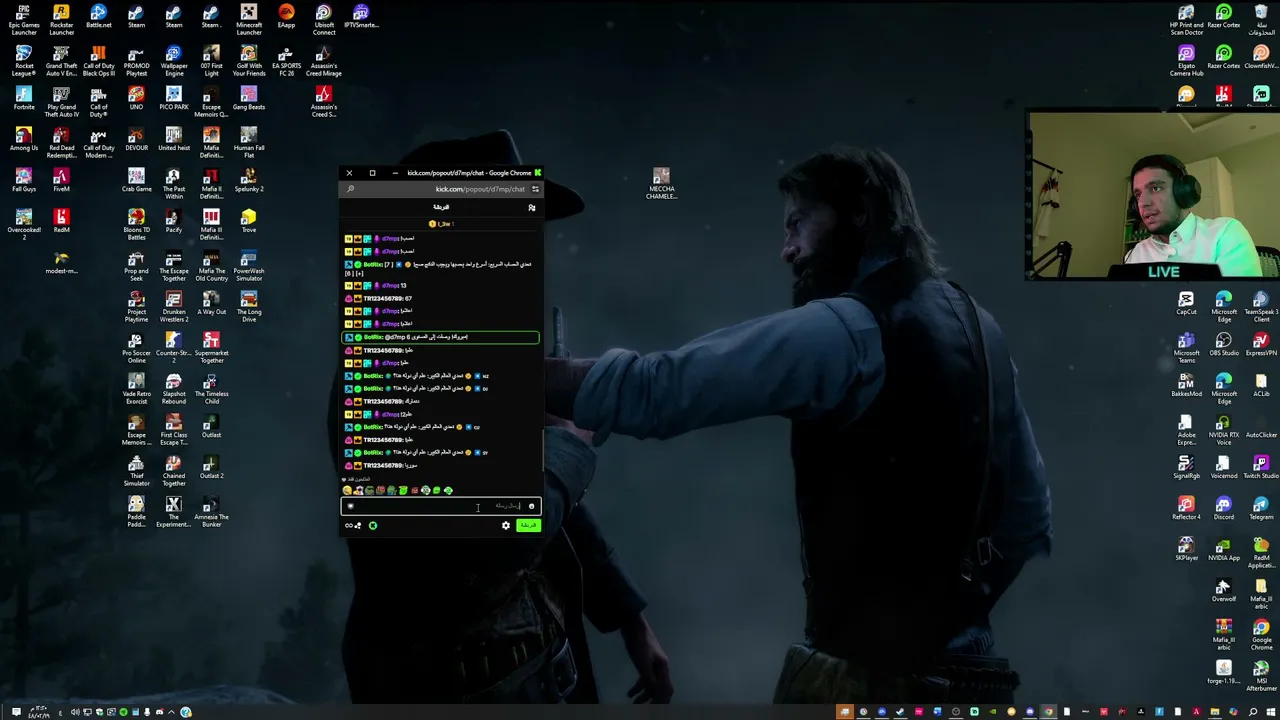Select the Chained Together desktop icon
This screenshot has height=720, width=1280.
[x=174, y=470]
